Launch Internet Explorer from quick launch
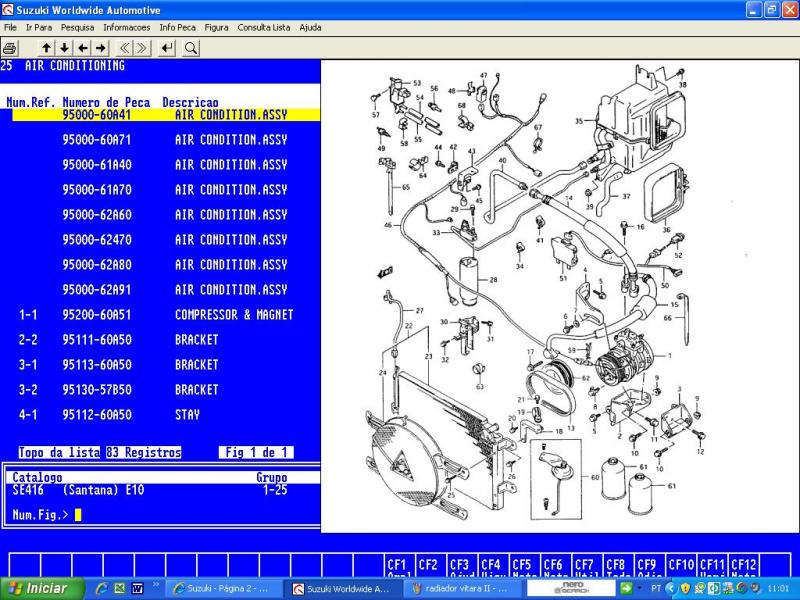Screen dimensions: 800x600 click(x=102, y=589)
